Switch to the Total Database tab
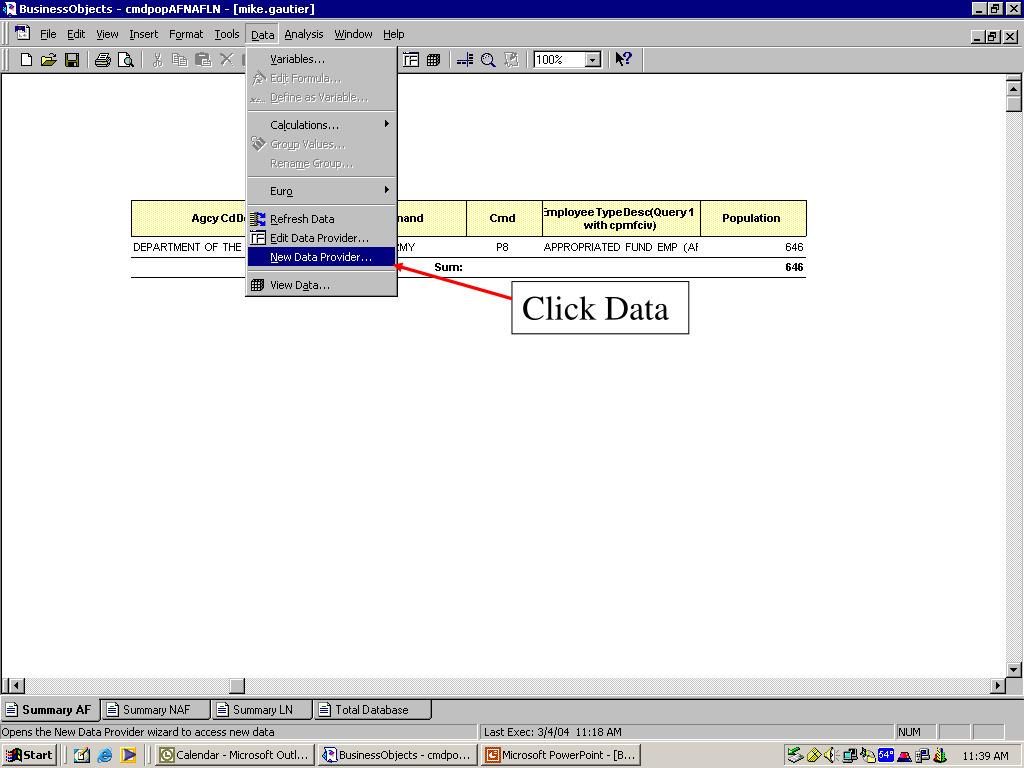Screen dimensions: 1024x768 point(371,710)
